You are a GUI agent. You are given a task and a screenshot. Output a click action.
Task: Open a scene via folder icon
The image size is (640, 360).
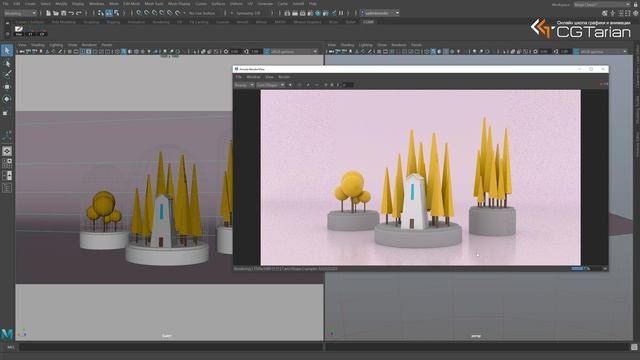point(56,13)
